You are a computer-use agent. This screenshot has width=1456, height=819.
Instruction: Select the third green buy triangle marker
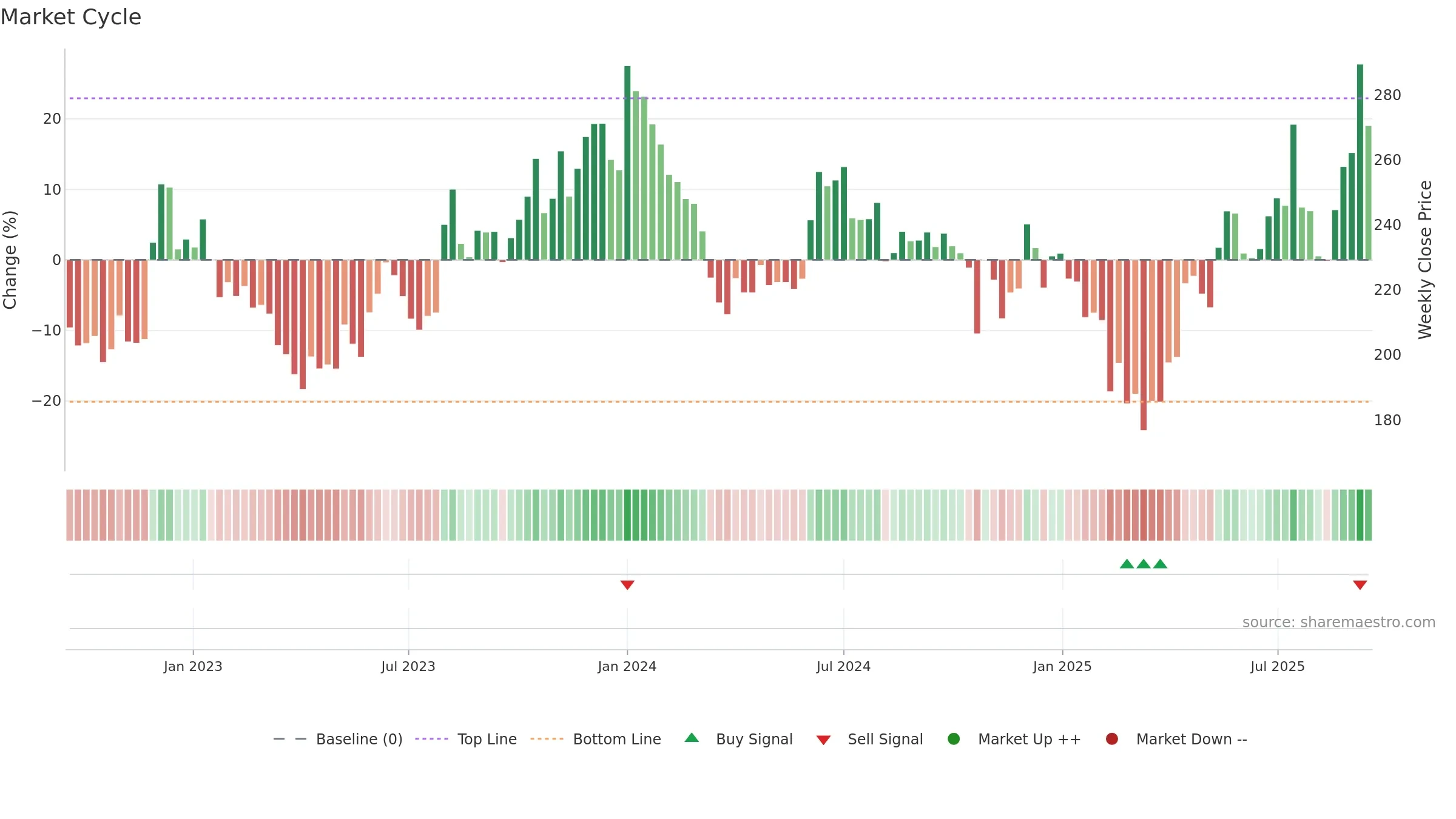pyautogui.click(x=1160, y=564)
